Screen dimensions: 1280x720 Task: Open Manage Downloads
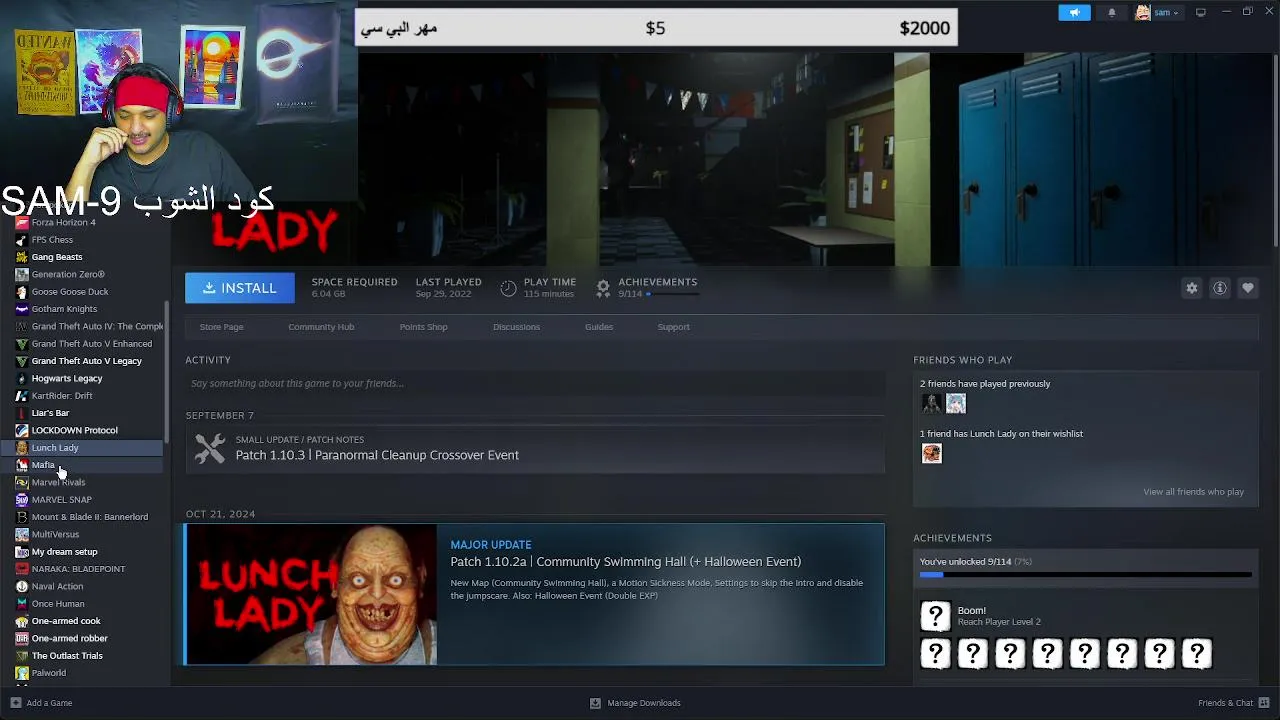tap(635, 703)
